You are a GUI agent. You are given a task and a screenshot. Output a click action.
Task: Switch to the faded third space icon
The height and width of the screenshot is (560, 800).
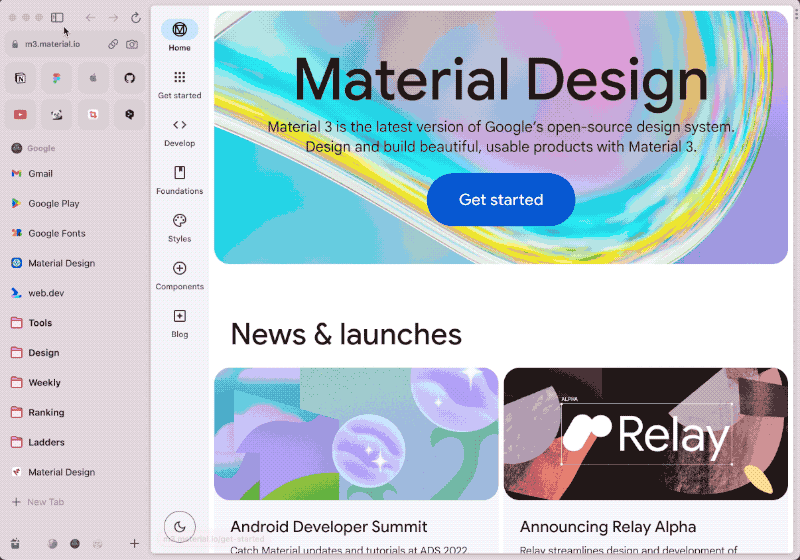pyautogui.click(x=97, y=544)
